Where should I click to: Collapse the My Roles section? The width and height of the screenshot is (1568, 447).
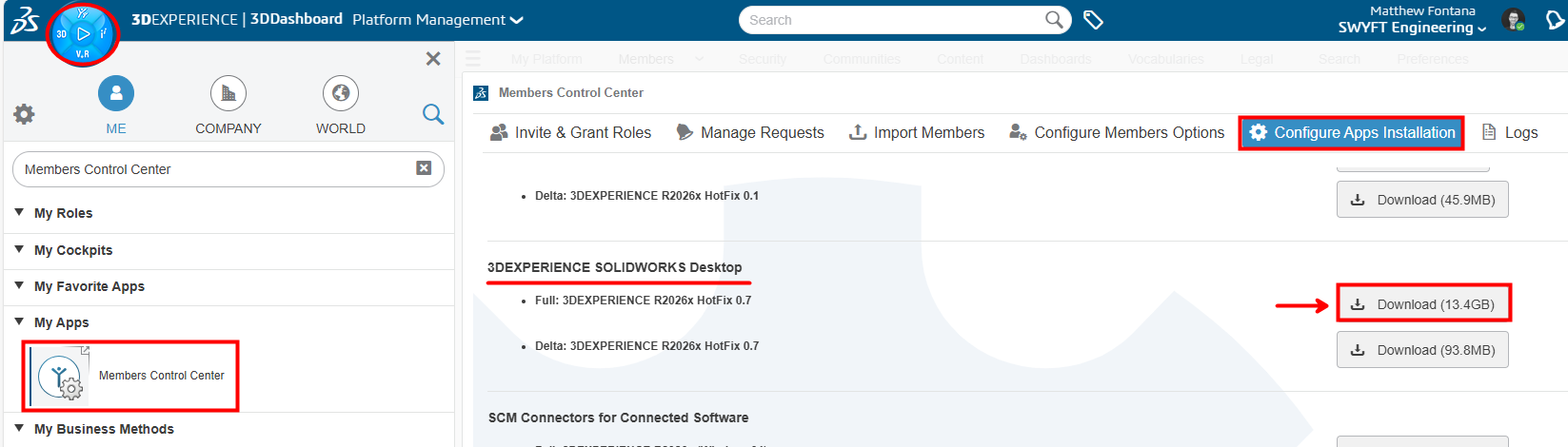19,213
